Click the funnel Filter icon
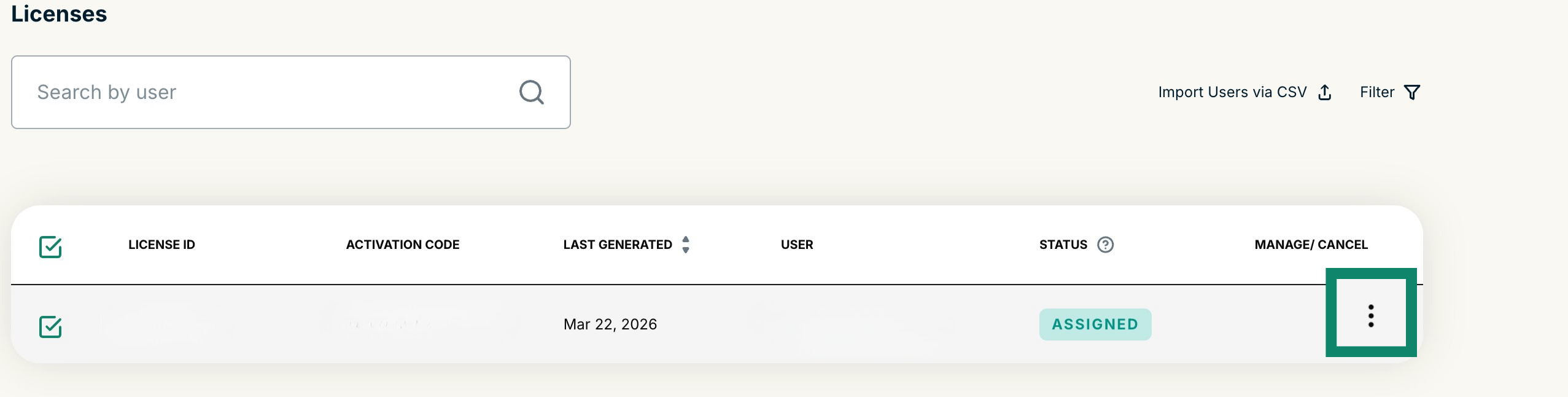Screen dimensions: 1568x397 pos(1412,92)
